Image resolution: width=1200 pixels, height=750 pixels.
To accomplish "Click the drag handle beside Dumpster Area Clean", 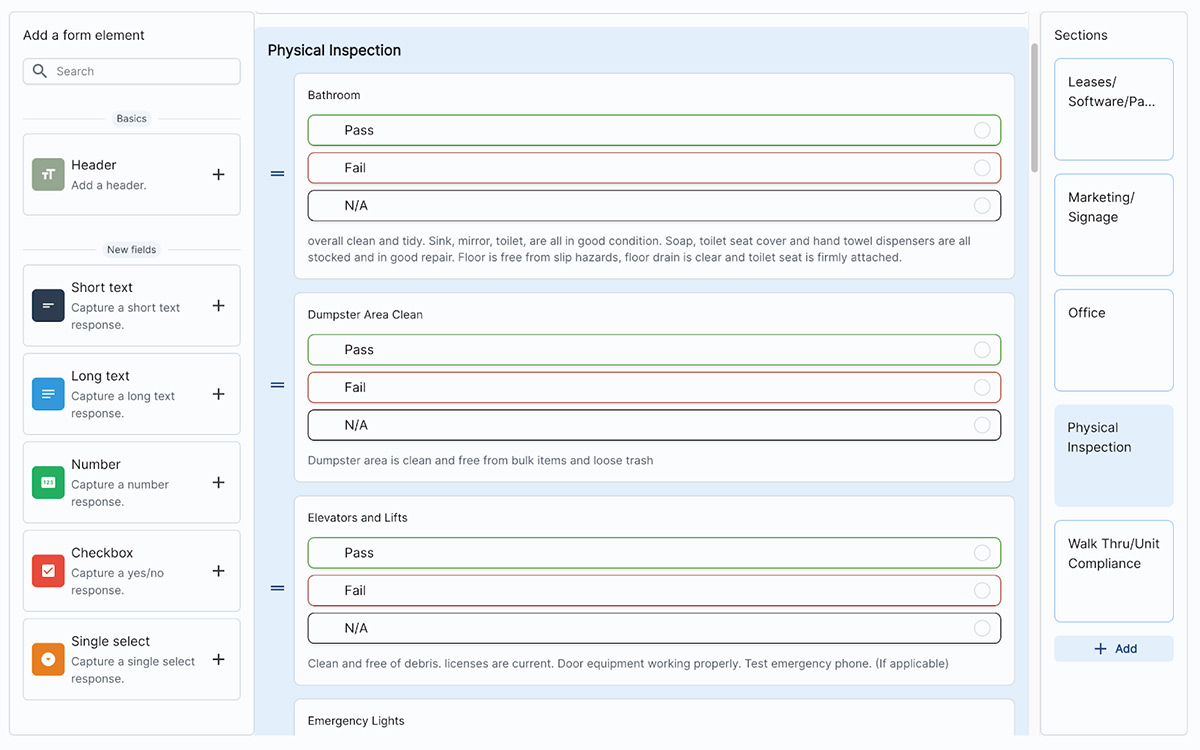I will pyautogui.click(x=277, y=386).
